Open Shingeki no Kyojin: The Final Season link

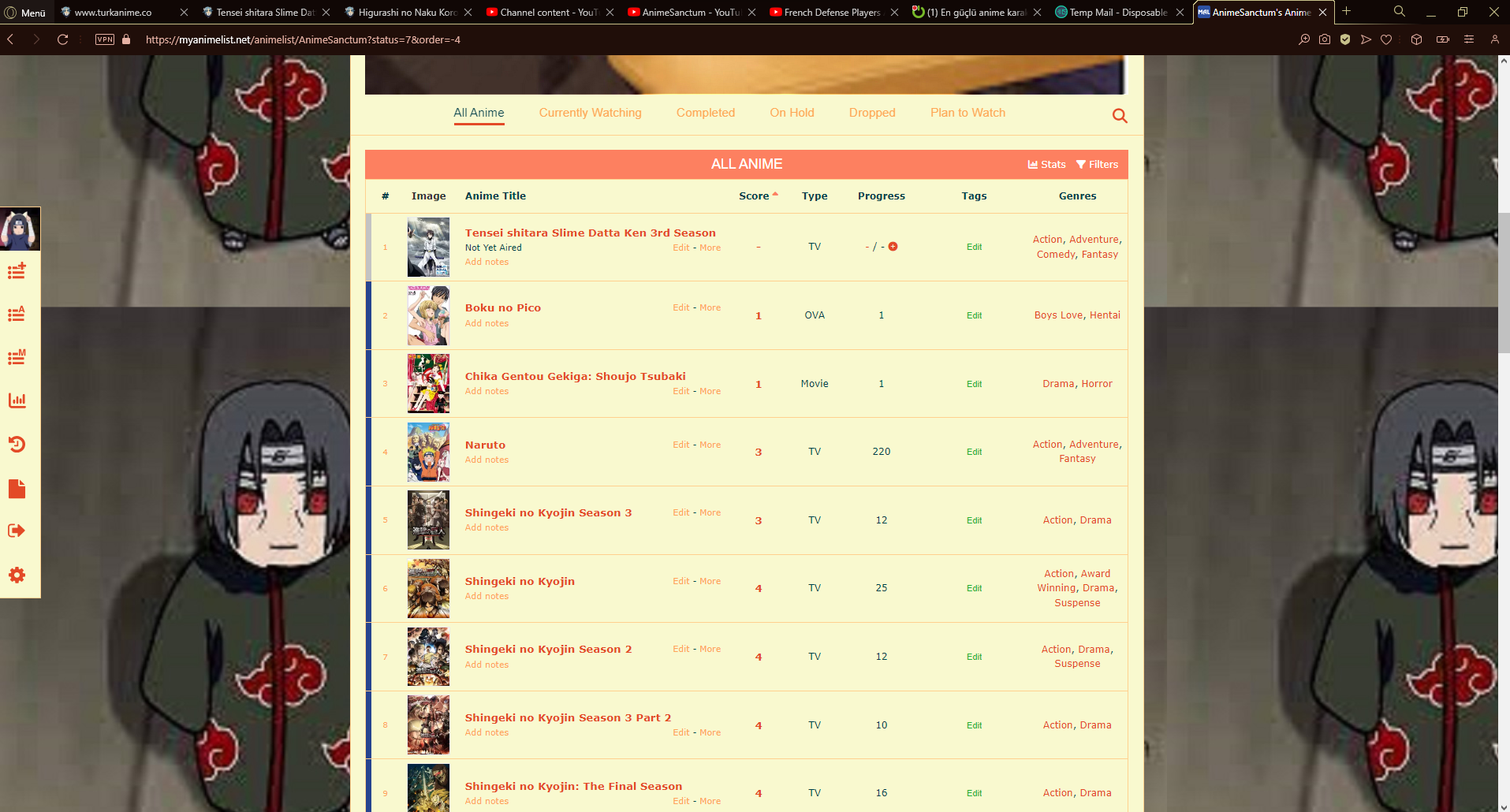click(x=573, y=786)
